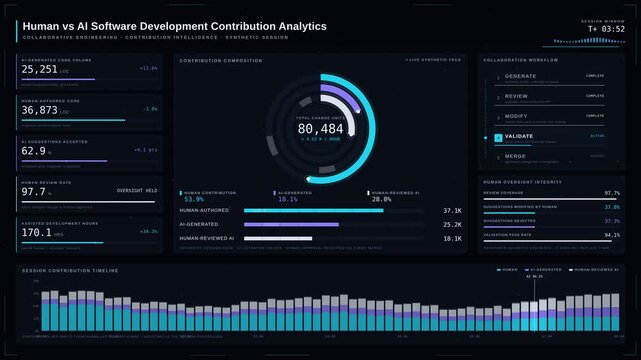Click the purple AI-Generated horizontal bar
The height and width of the screenshot is (360, 641).
291,225
